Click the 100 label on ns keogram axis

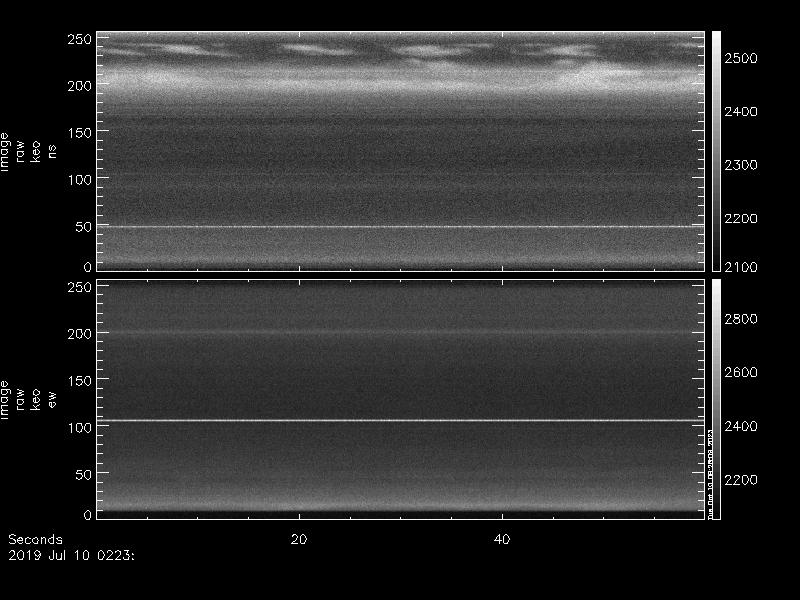[80, 180]
